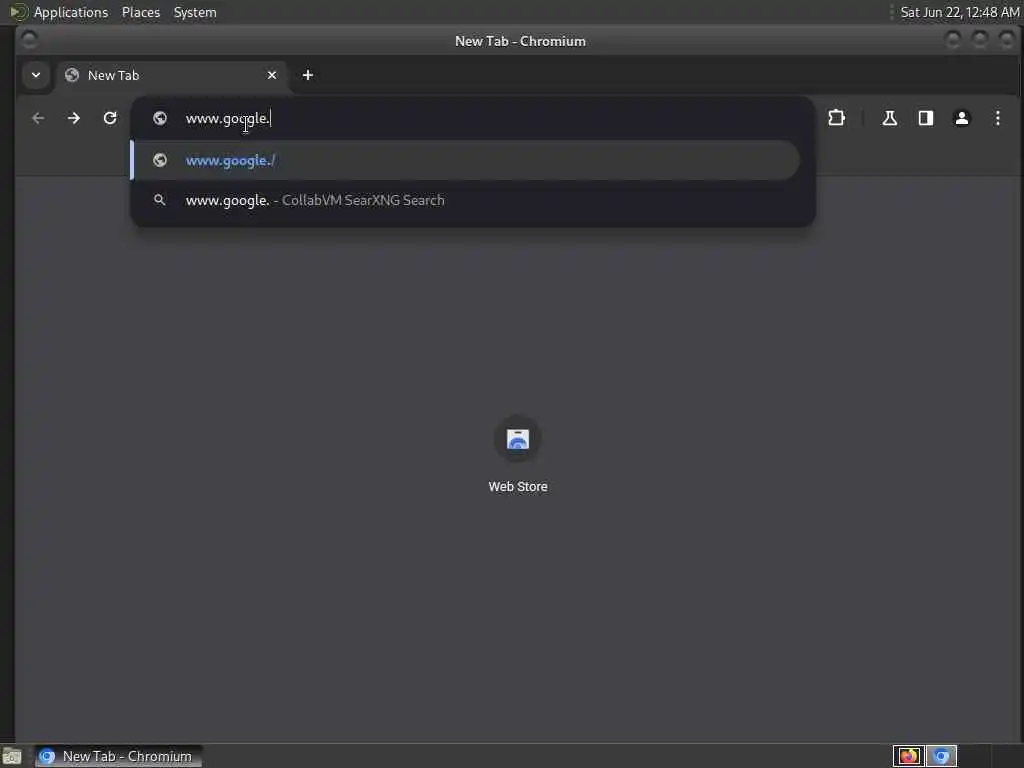Select the CollabVM SearXNG Search suggestion
The width and height of the screenshot is (1024, 768).
coord(466,200)
